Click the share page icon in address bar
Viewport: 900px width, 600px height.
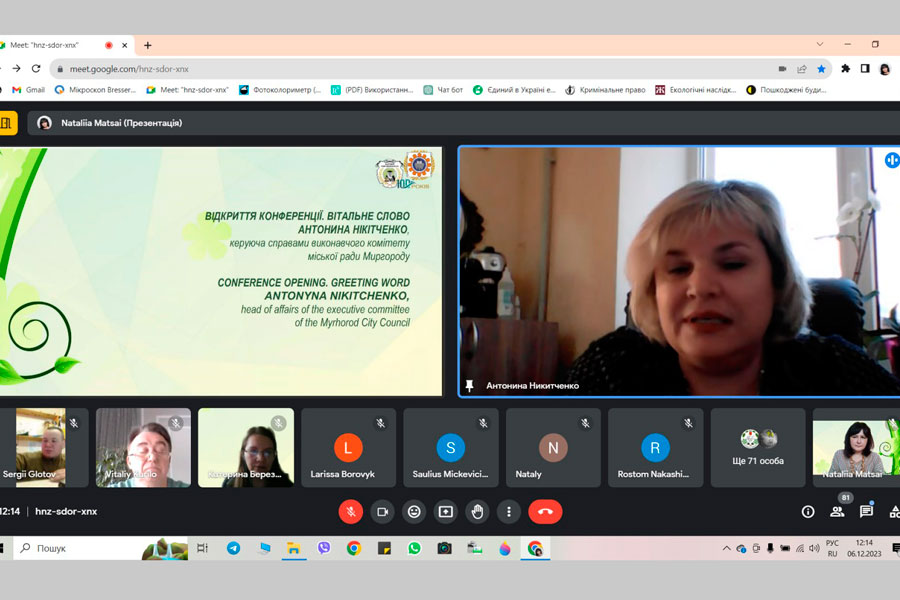click(802, 69)
